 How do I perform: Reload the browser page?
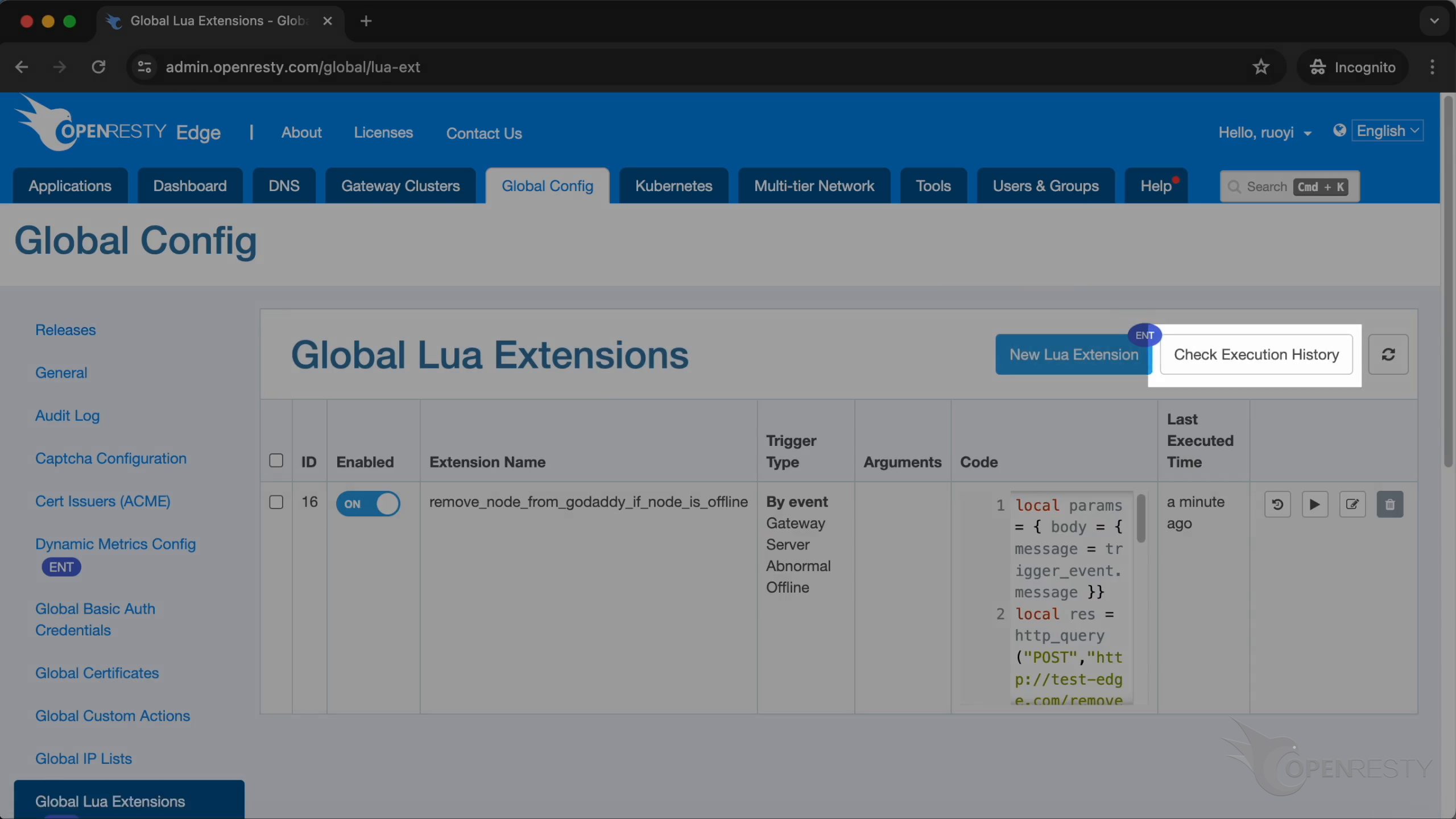(98, 67)
